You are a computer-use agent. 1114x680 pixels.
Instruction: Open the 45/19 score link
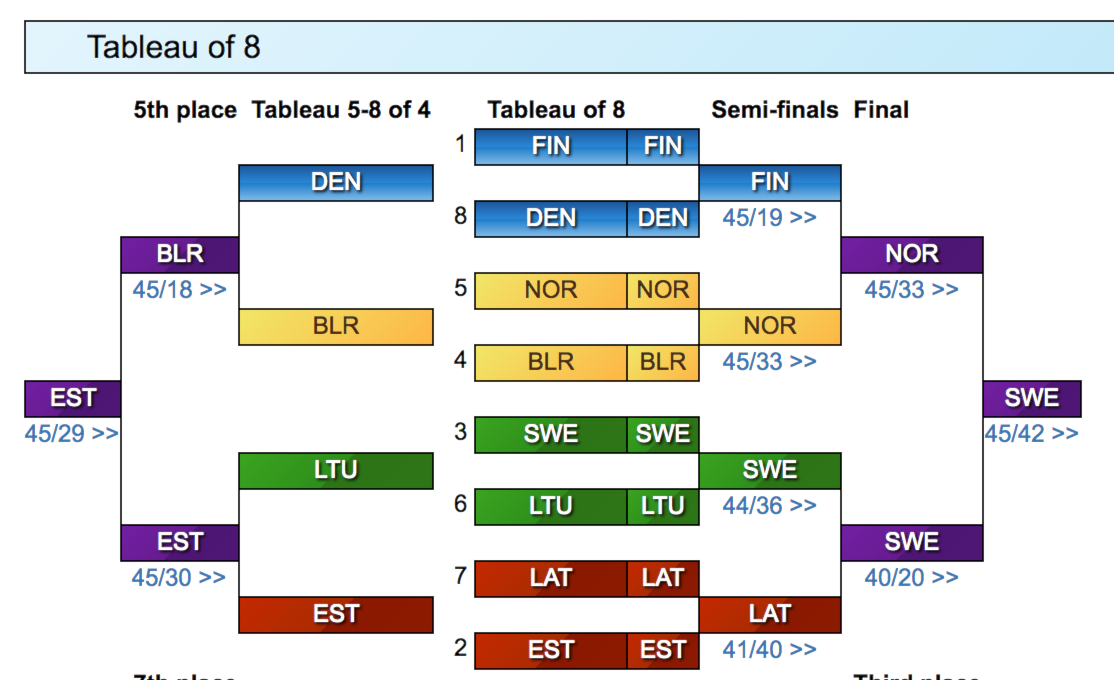(x=769, y=218)
